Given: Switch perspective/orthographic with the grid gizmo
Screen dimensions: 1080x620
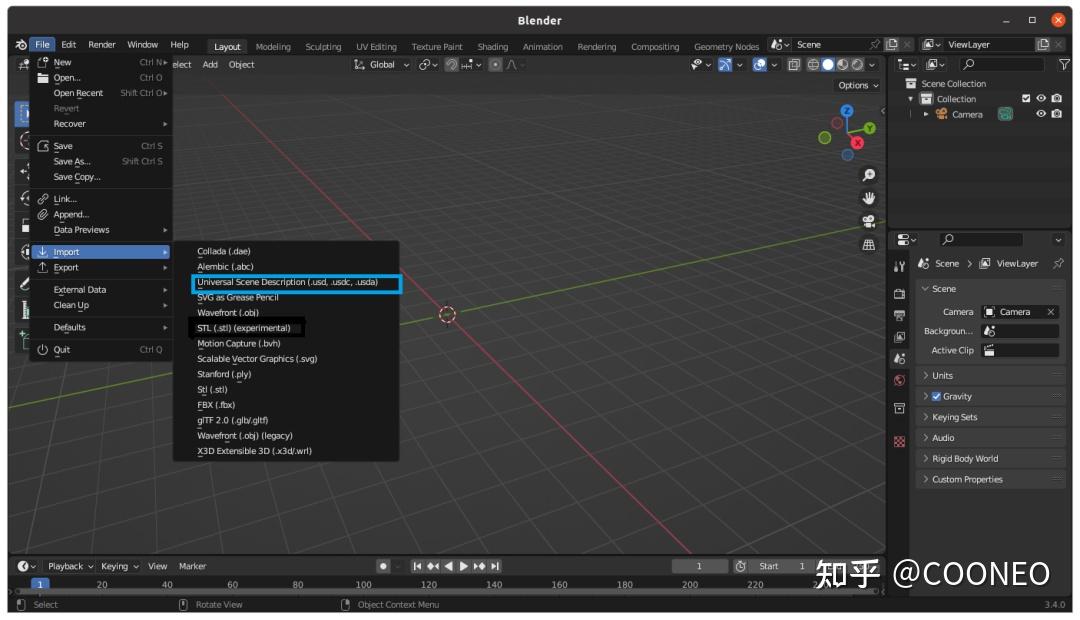Looking at the screenshot, I should 869,245.
